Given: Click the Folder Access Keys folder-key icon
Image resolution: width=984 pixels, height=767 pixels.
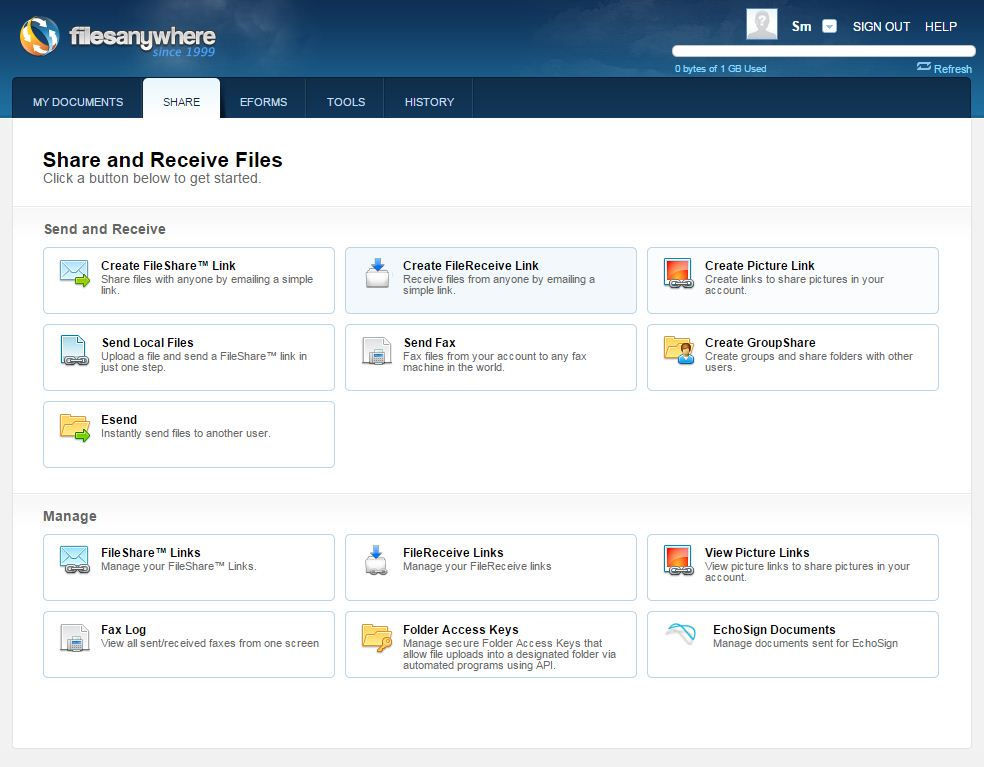Looking at the screenshot, I should pyautogui.click(x=377, y=638).
